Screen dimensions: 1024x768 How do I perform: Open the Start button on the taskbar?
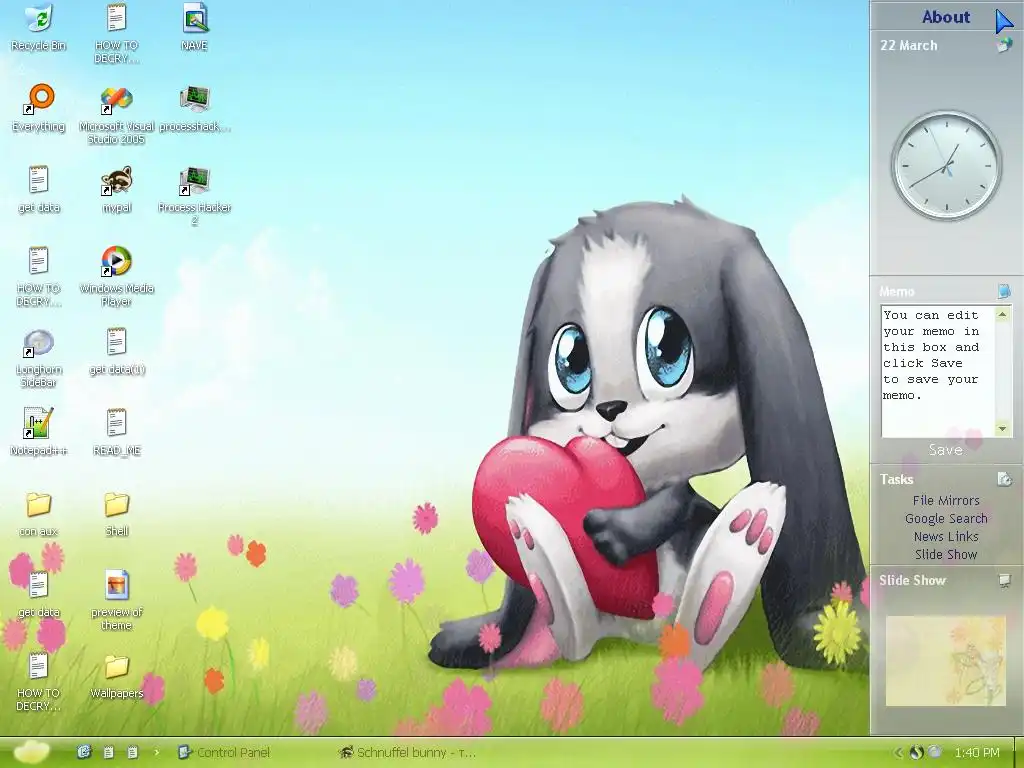[x=30, y=752]
